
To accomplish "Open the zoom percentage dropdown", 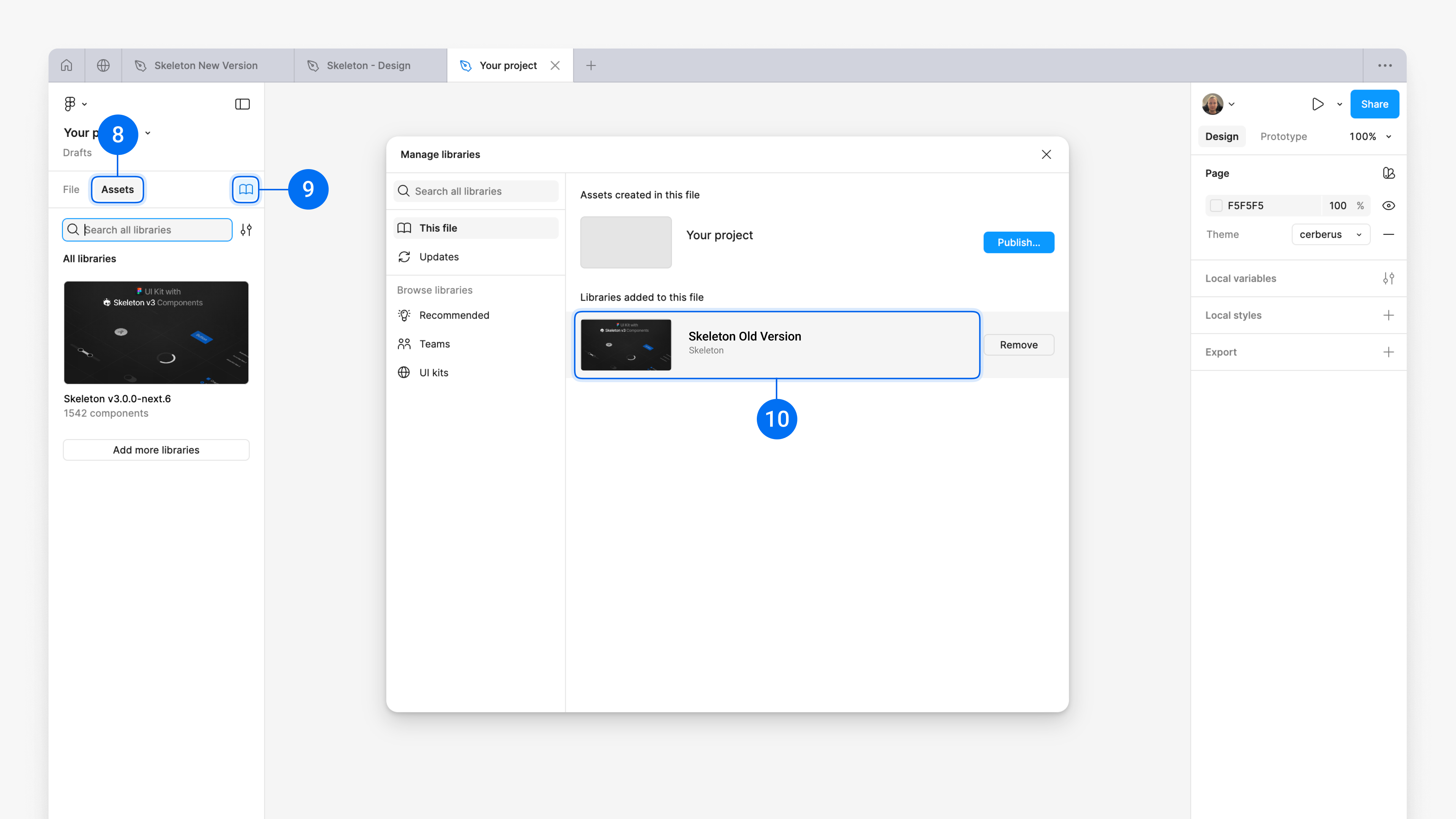I will [x=1370, y=136].
